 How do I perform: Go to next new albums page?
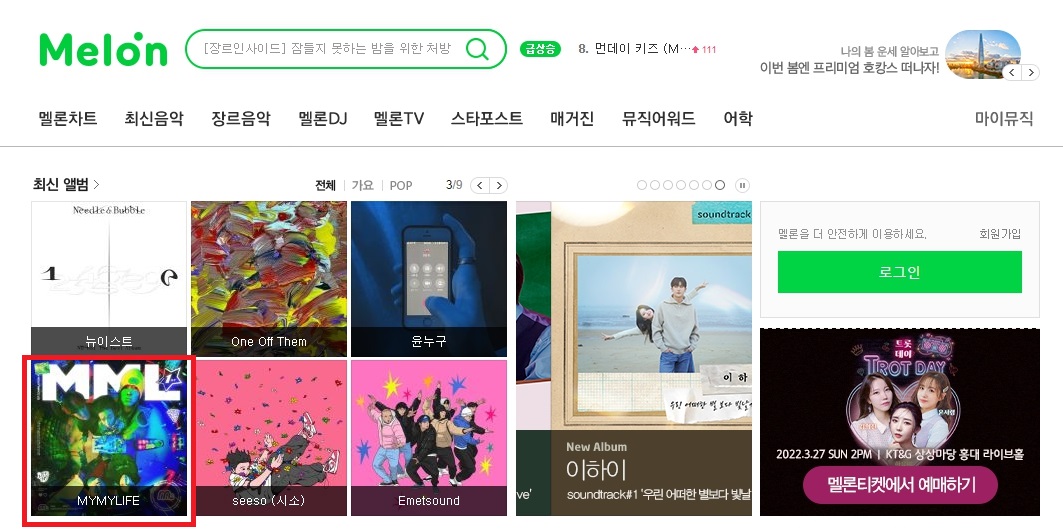pyautogui.click(x=498, y=186)
